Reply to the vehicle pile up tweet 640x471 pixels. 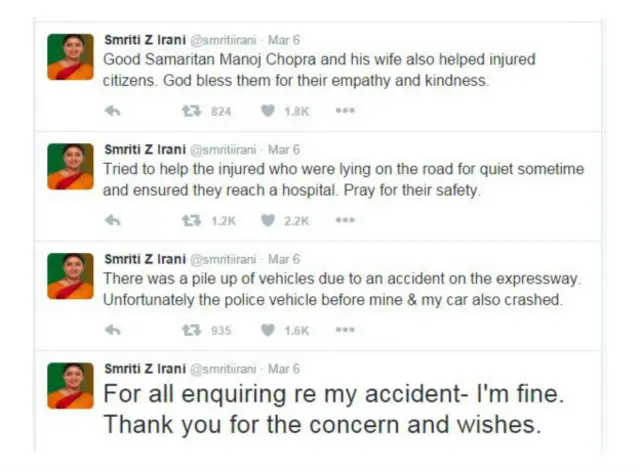click(113, 329)
